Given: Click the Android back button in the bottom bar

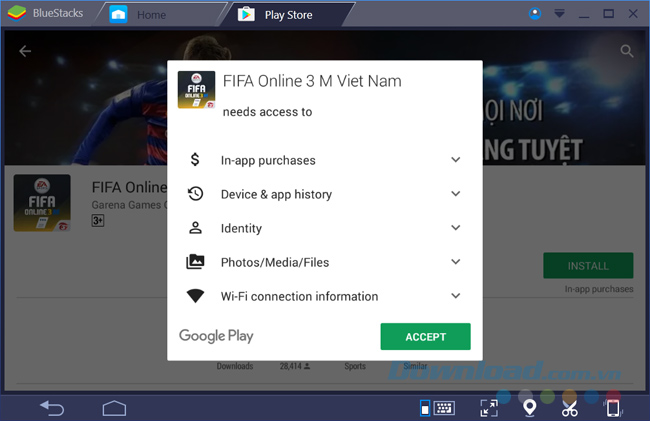Looking at the screenshot, I should tap(52, 408).
